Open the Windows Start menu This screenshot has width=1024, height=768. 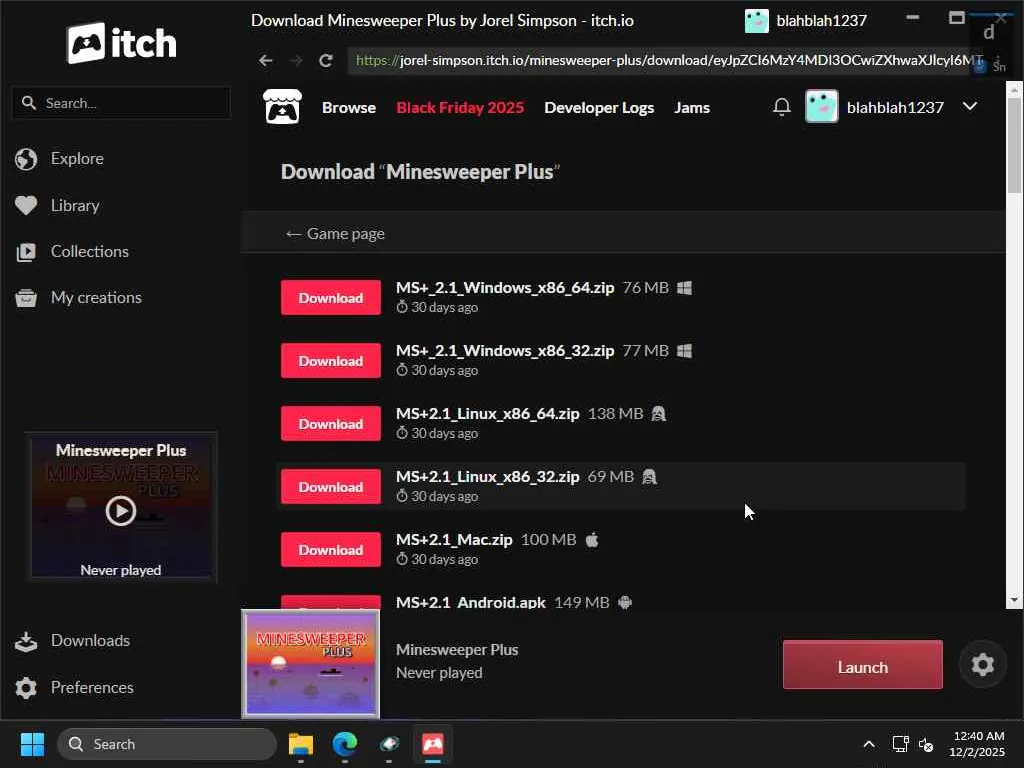(32, 744)
